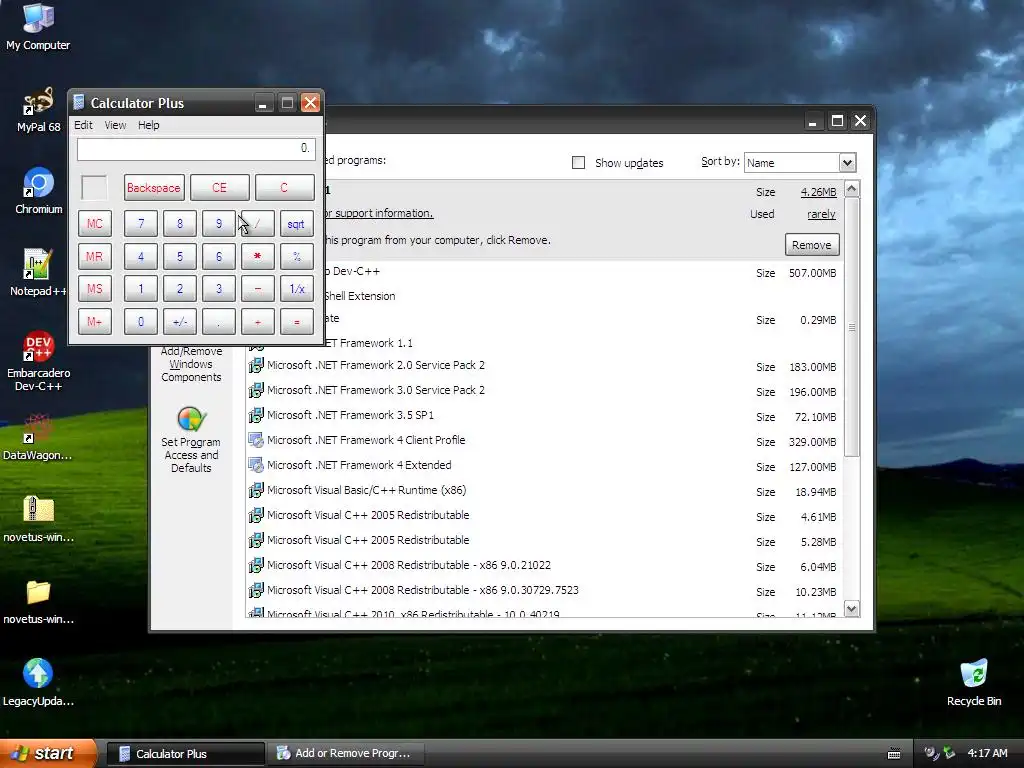Select Set Program Access and Defaults icon

click(191, 440)
